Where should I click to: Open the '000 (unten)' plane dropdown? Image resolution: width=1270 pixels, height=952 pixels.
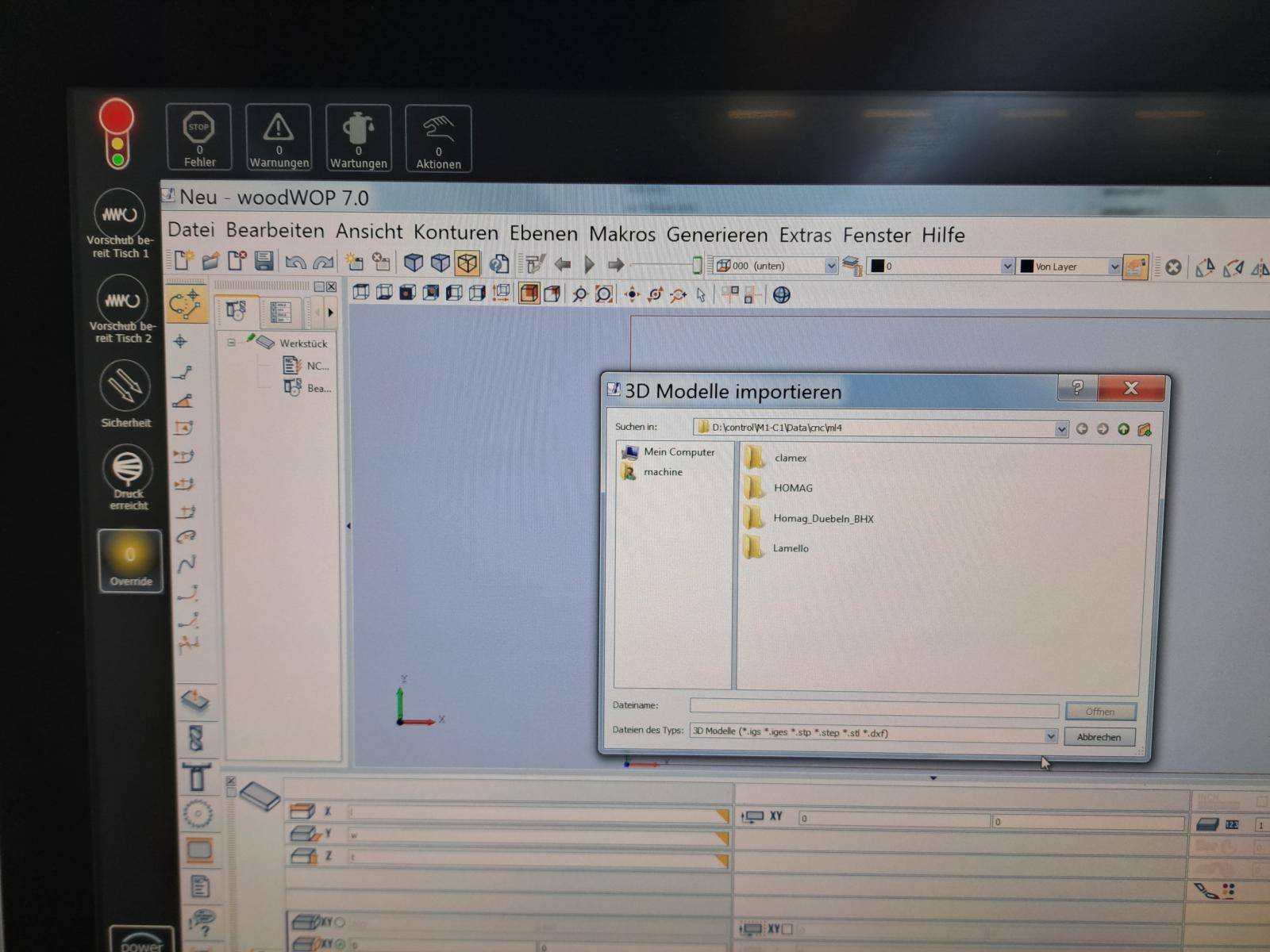[x=830, y=266]
